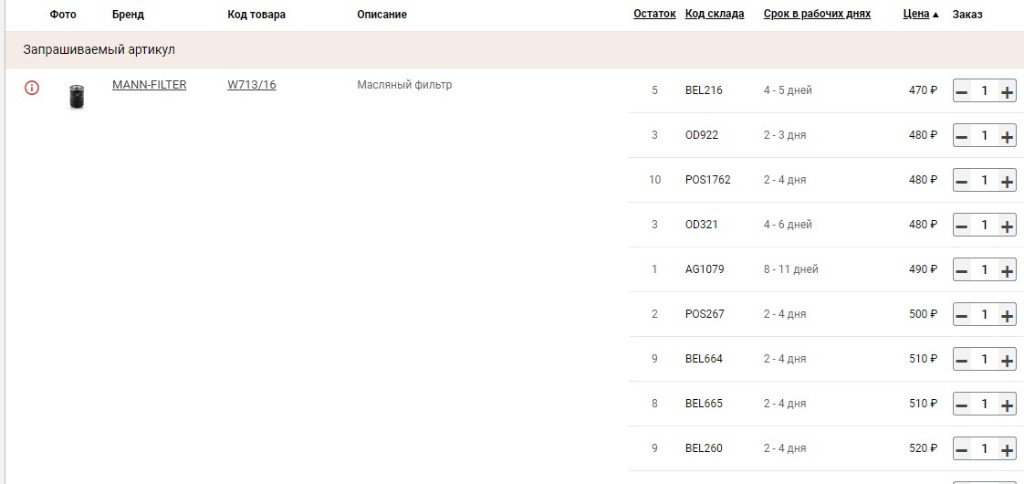The height and width of the screenshot is (484, 1024).
Task: Click the red info icon beside MANN-FILTER
Action: click(x=31, y=88)
